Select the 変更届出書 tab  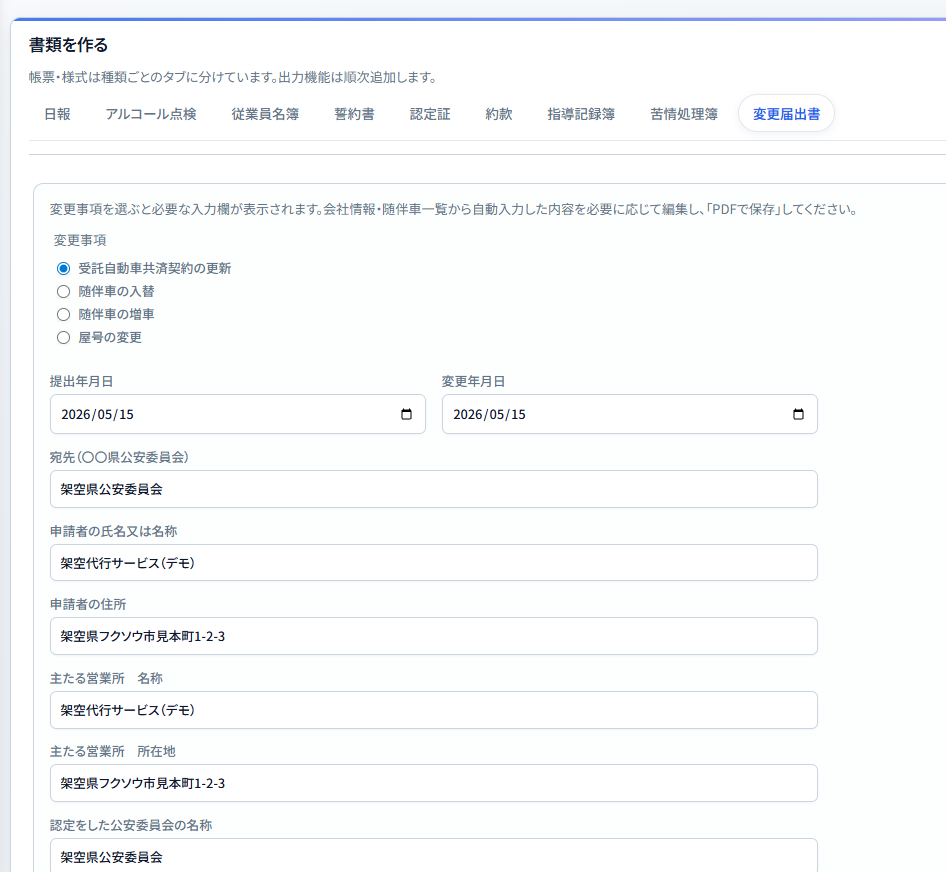coord(786,113)
